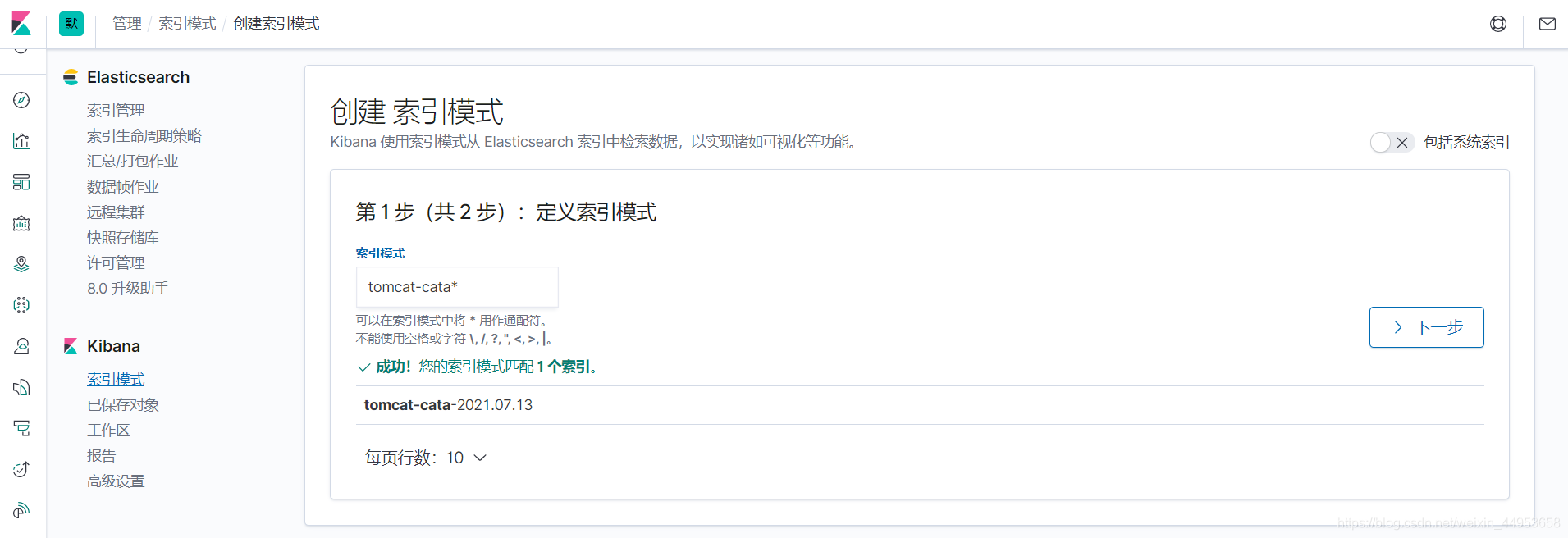1568x538 pixels.
Task: Open Visualize chart icon in sidebar
Action: click(x=21, y=141)
